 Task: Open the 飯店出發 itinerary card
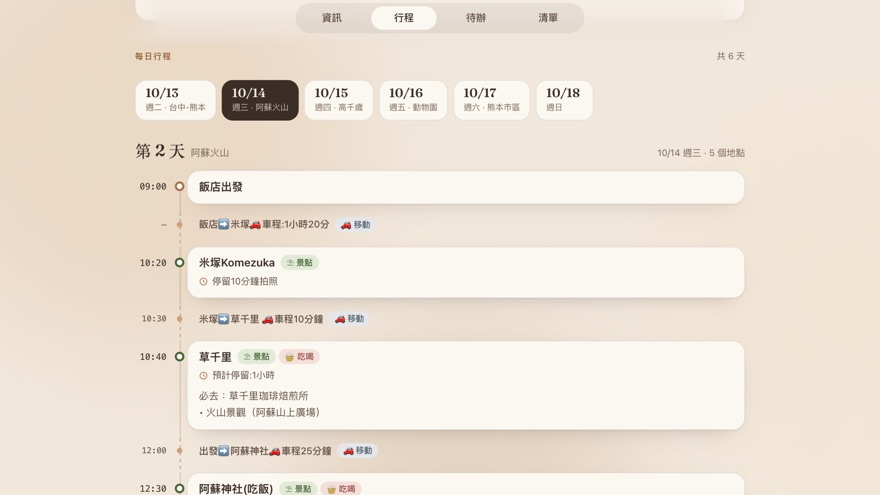[466, 187]
